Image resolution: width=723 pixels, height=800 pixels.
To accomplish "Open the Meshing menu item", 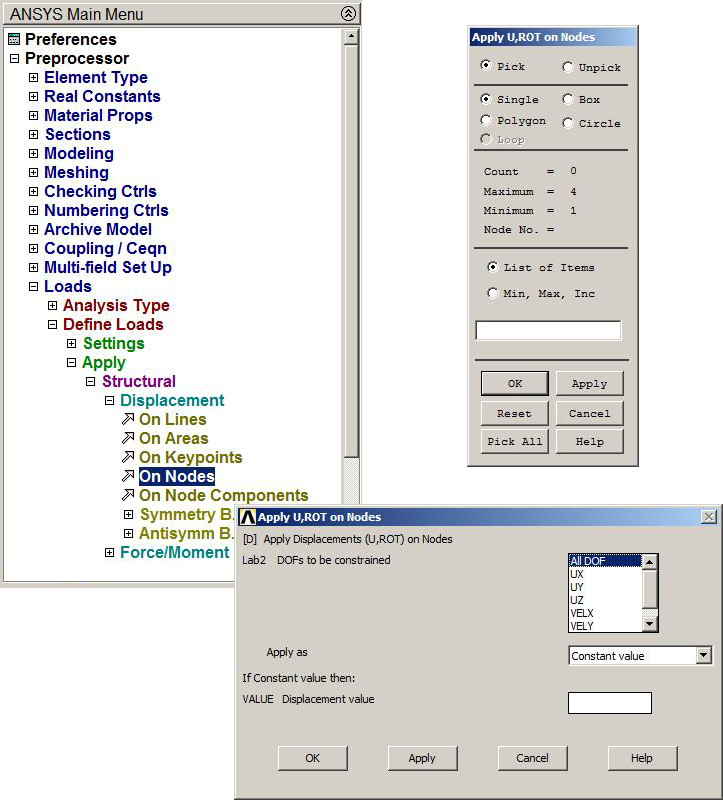I will pyautogui.click(x=76, y=172).
